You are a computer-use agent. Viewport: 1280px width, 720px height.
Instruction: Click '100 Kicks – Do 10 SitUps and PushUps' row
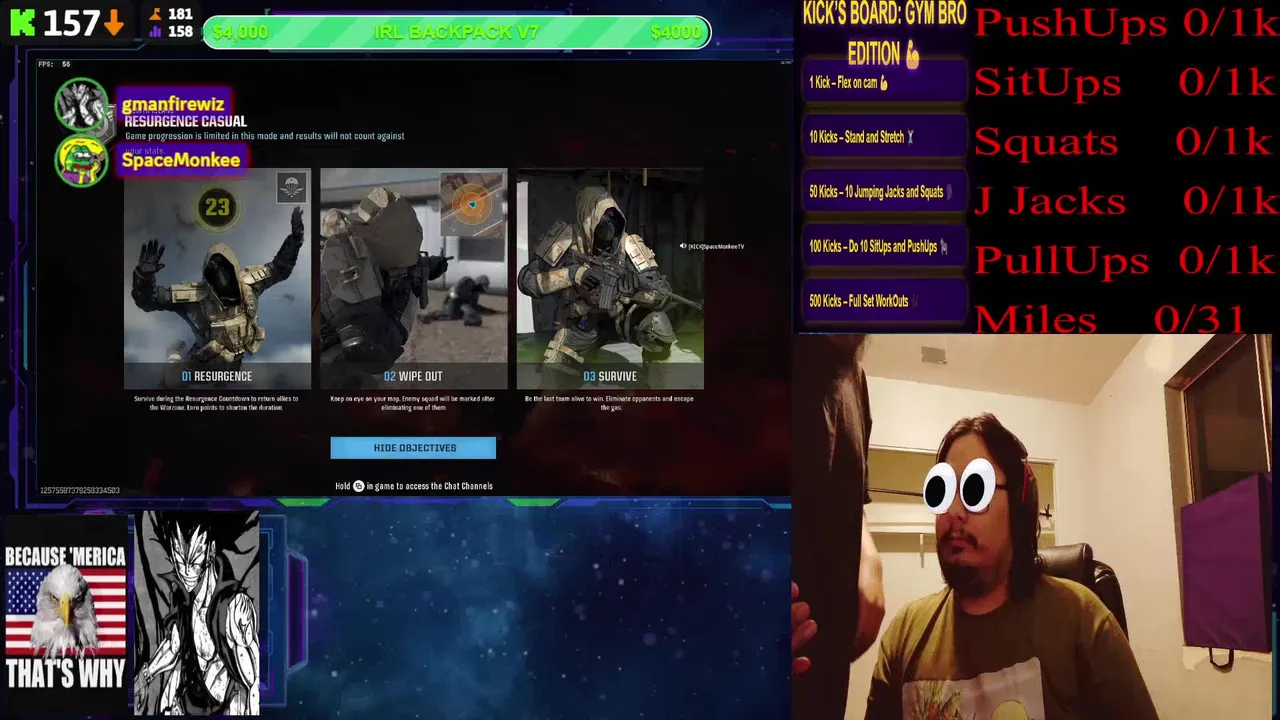pos(884,246)
